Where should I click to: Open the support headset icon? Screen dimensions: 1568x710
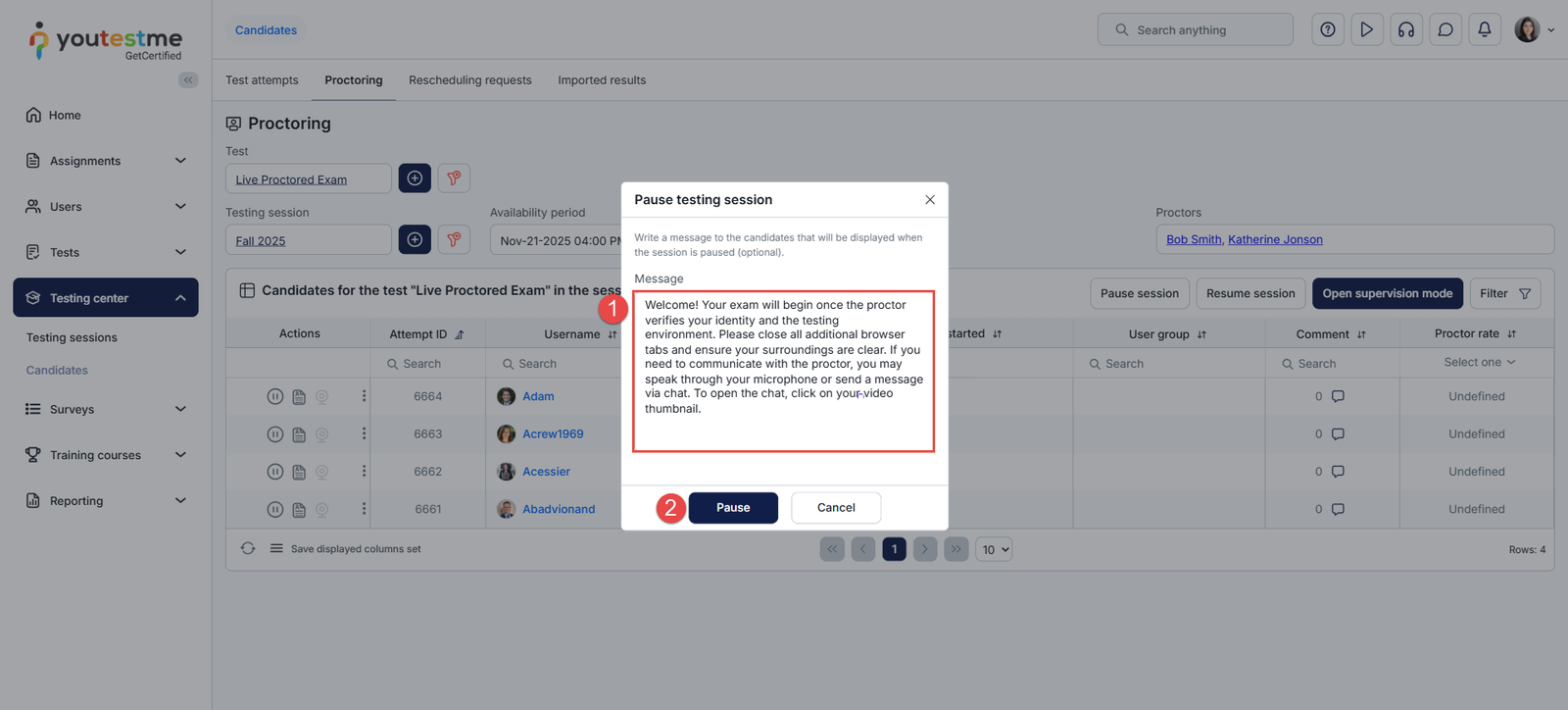tap(1406, 30)
